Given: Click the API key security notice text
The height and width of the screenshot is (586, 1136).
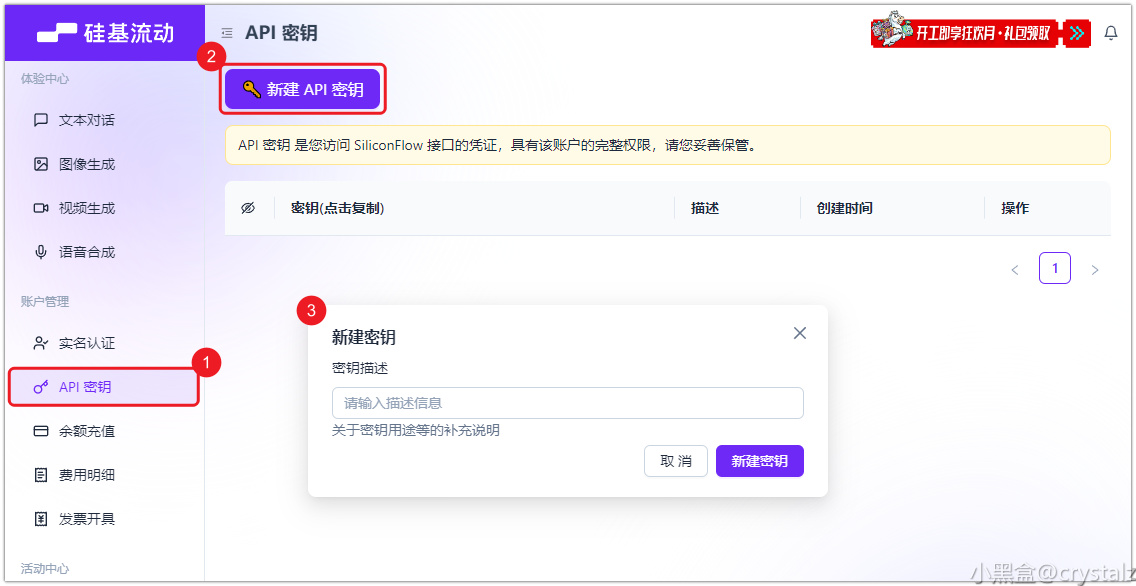Looking at the screenshot, I should point(497,146).
